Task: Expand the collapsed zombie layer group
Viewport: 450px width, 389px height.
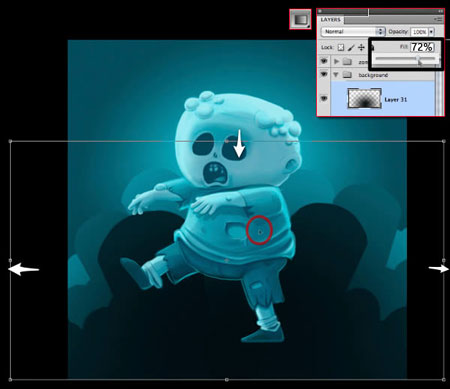Action: tap(336, 61)
